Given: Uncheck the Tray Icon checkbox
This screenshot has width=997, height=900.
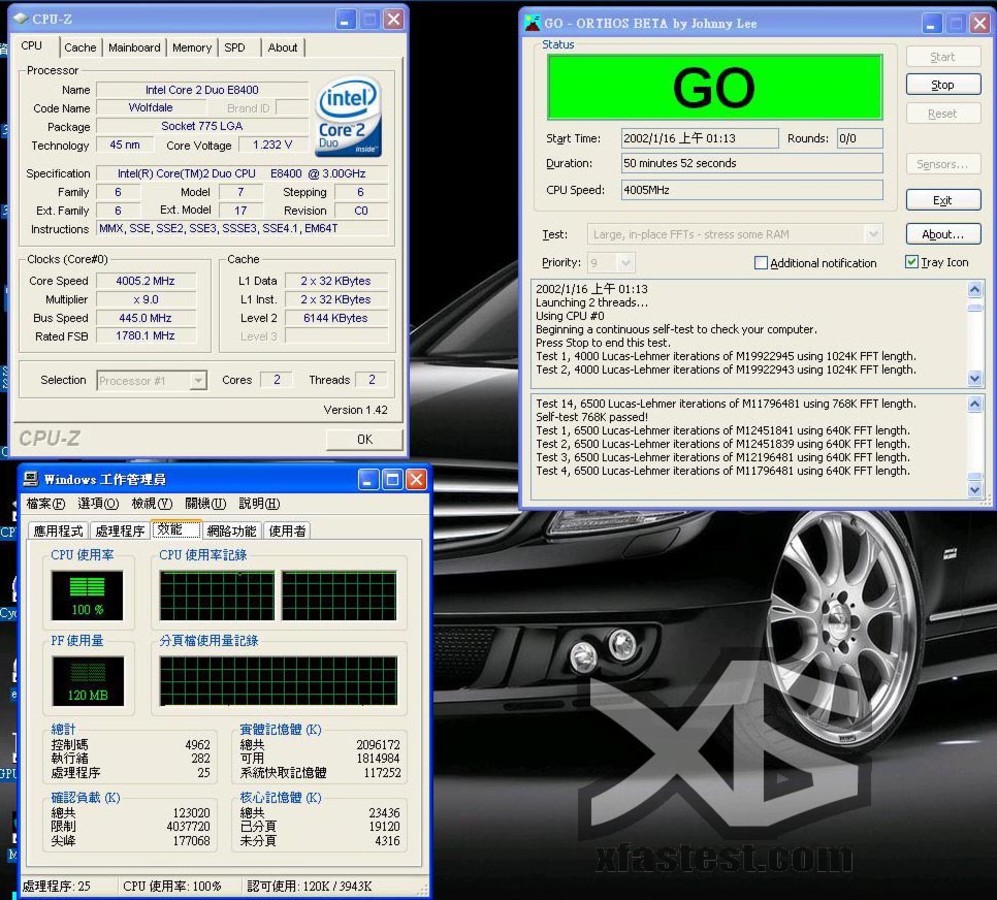Looking at the screenshot, I should [x=912, y=262].
